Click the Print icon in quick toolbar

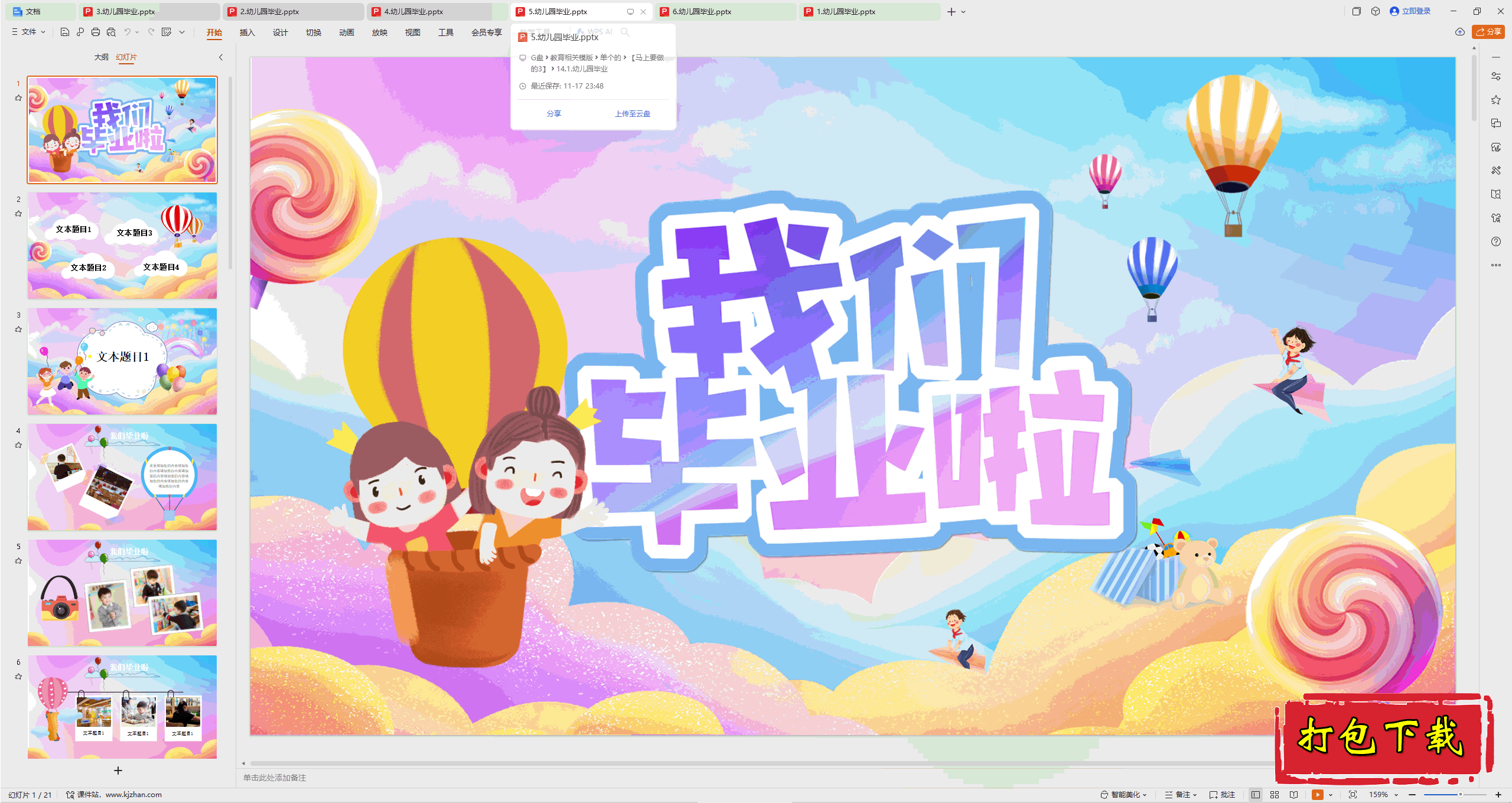pos(96,32)
